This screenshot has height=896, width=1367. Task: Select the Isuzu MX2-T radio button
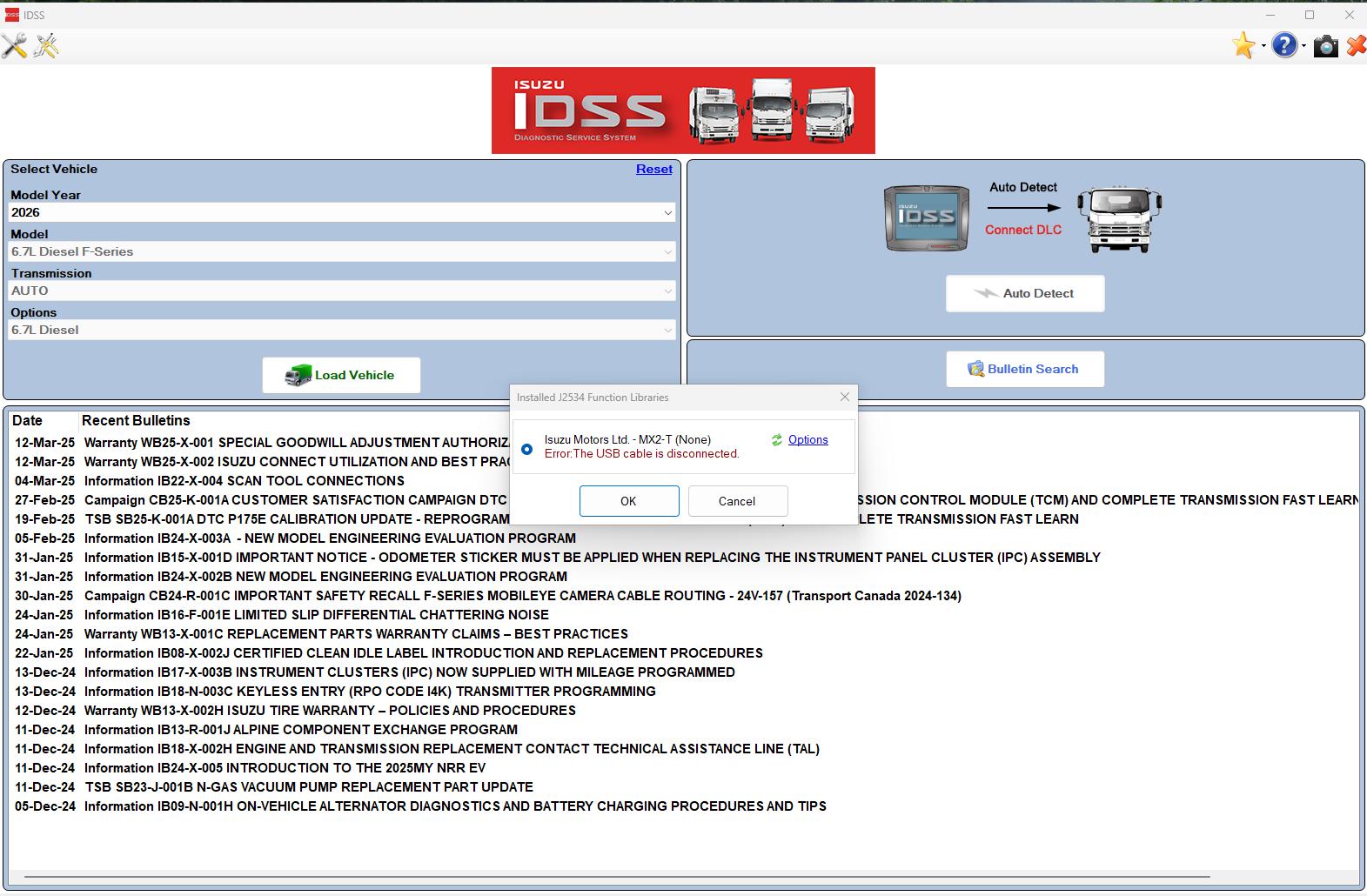click(526, 449)
